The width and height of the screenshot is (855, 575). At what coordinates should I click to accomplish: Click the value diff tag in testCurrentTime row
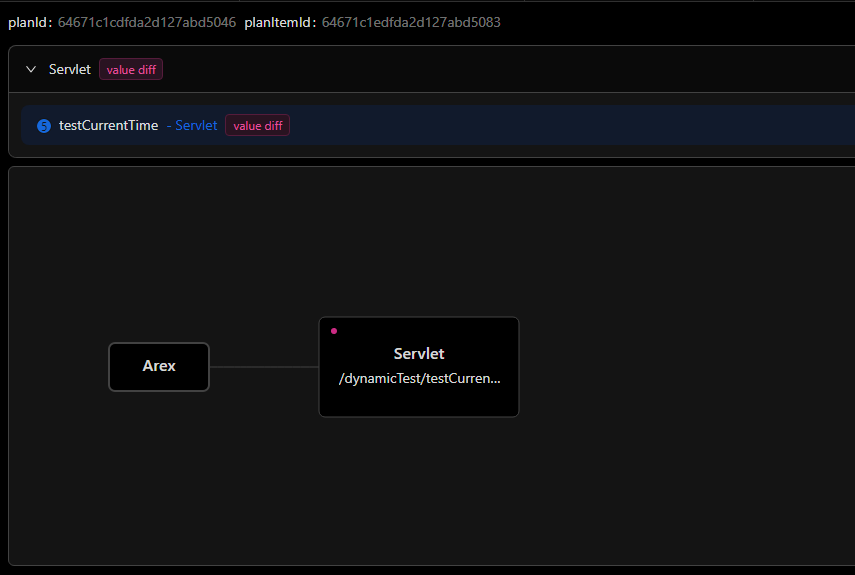pyautogui.click(x=257, y=125)
